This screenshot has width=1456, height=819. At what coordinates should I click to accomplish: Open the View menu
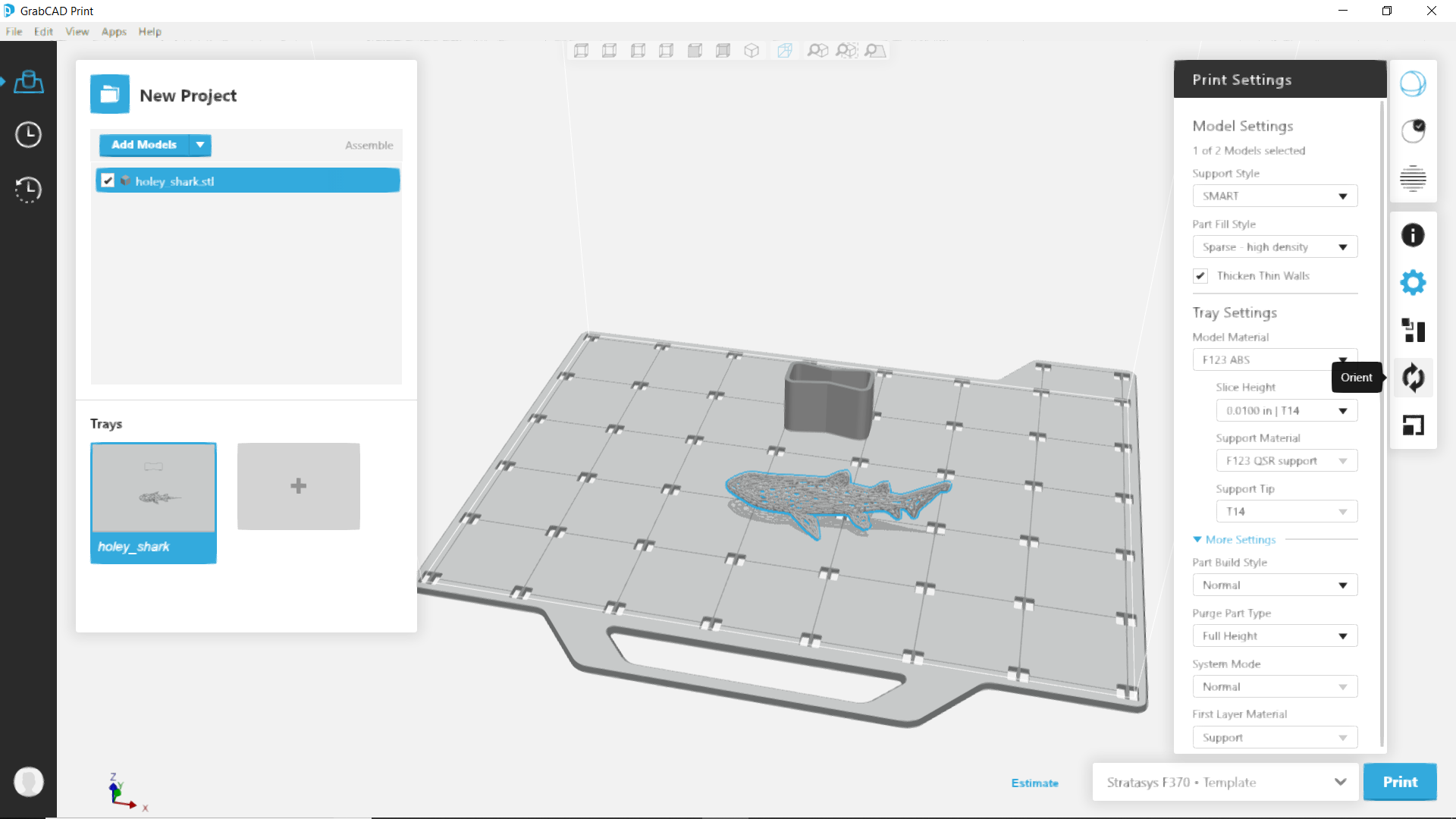[77, 32]
